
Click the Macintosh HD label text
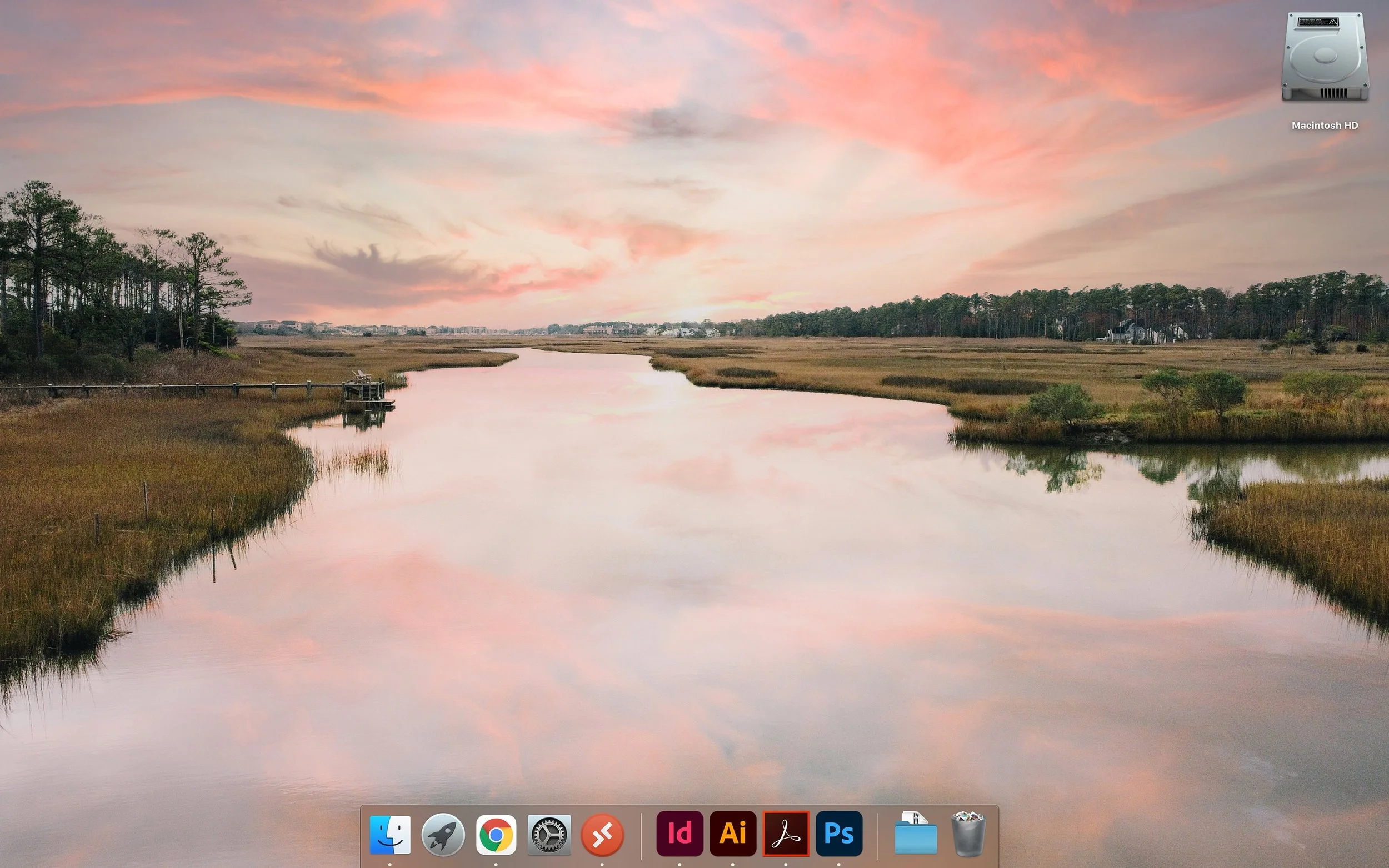[x=1325, y=125]
